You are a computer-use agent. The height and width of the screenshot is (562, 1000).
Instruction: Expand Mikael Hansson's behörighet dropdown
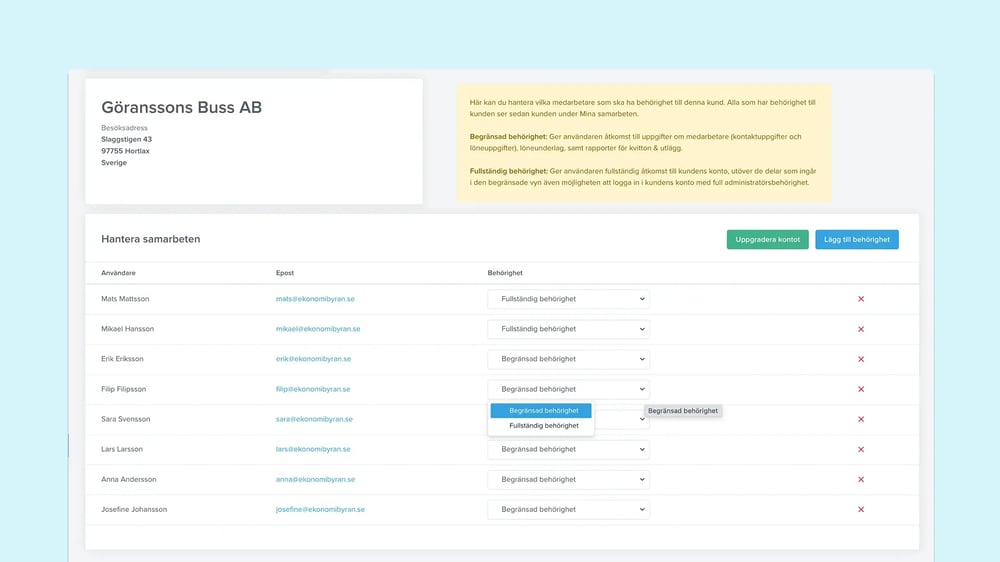click(568, 329)
